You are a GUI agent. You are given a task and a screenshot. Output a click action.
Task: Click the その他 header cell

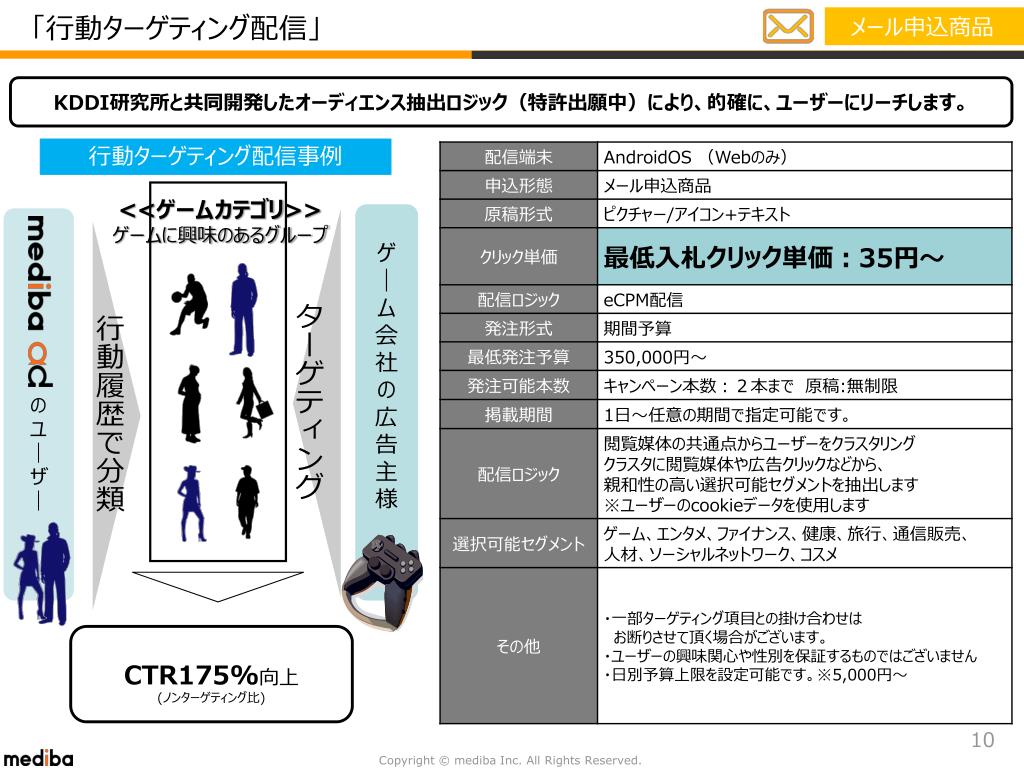(x=519, y=646)
